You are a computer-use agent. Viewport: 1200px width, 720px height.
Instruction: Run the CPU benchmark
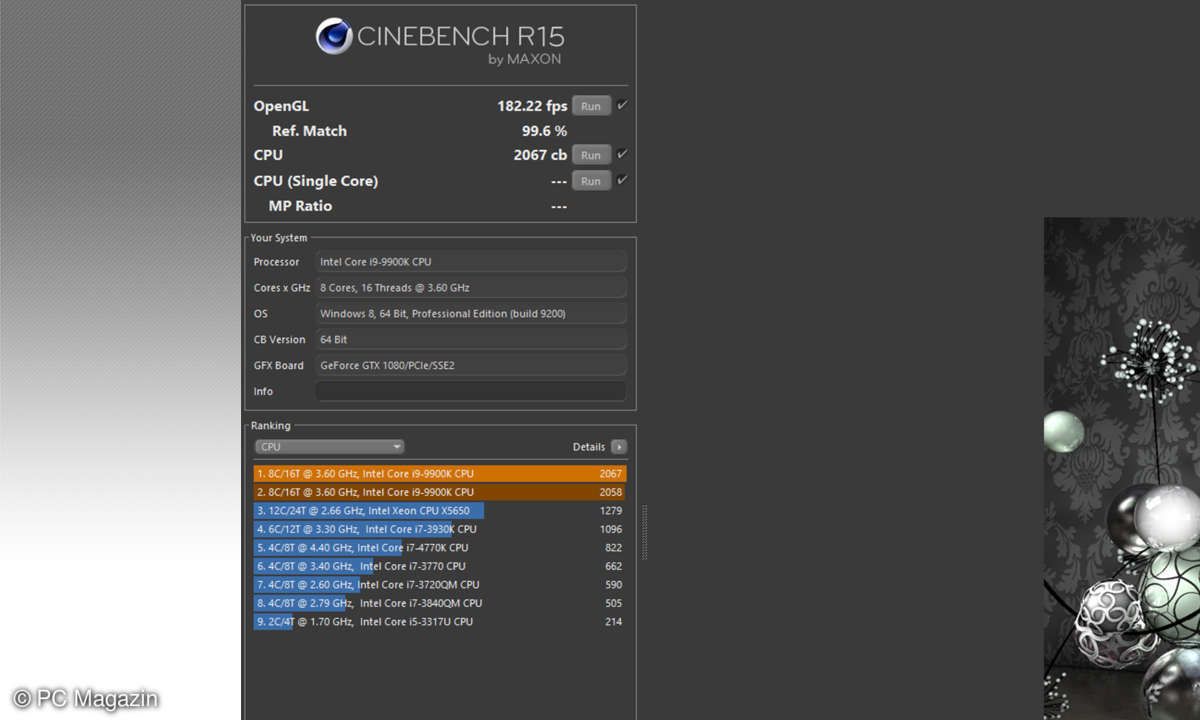coord(591,155)
